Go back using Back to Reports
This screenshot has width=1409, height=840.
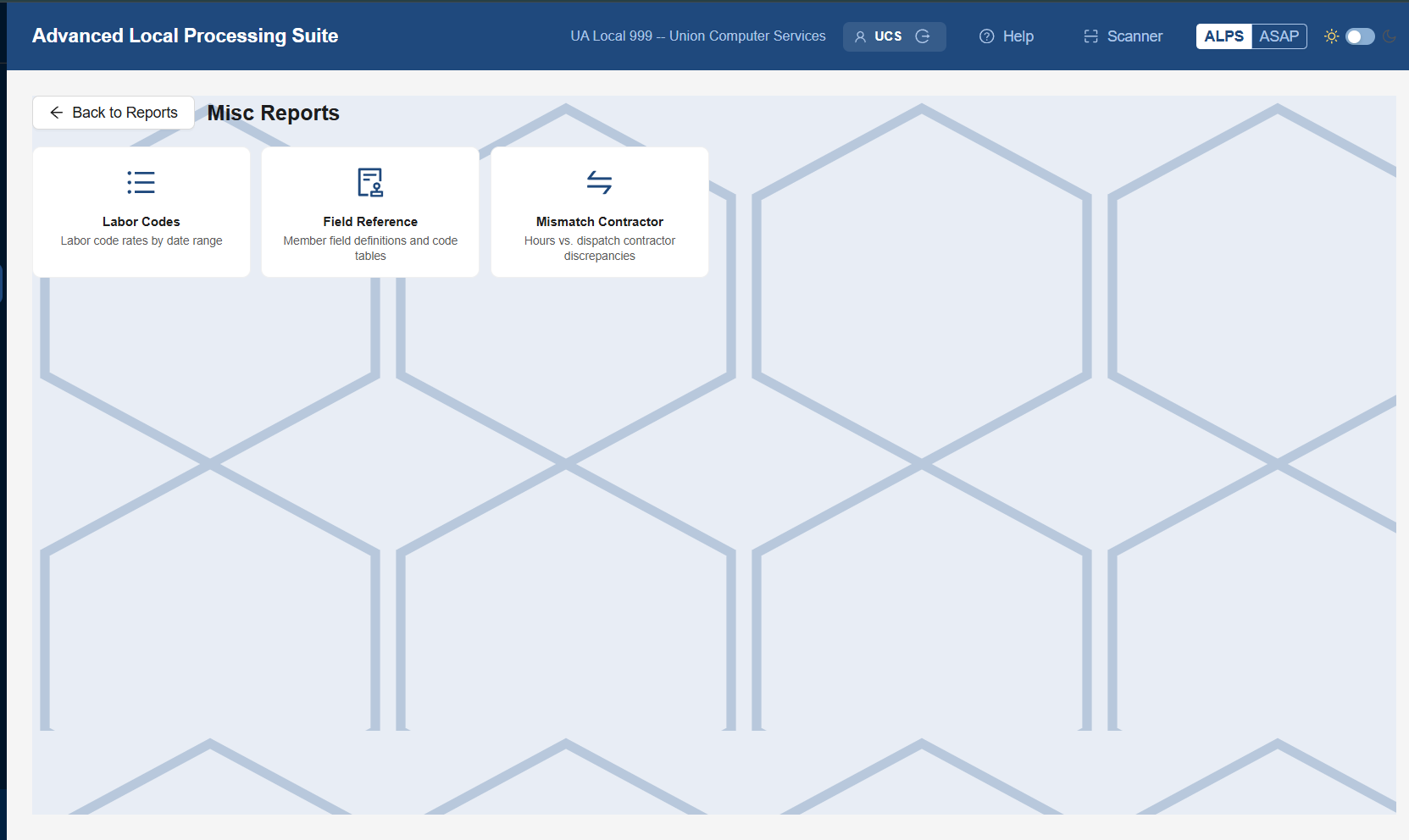pyautogui.click(x=114, y=113)
